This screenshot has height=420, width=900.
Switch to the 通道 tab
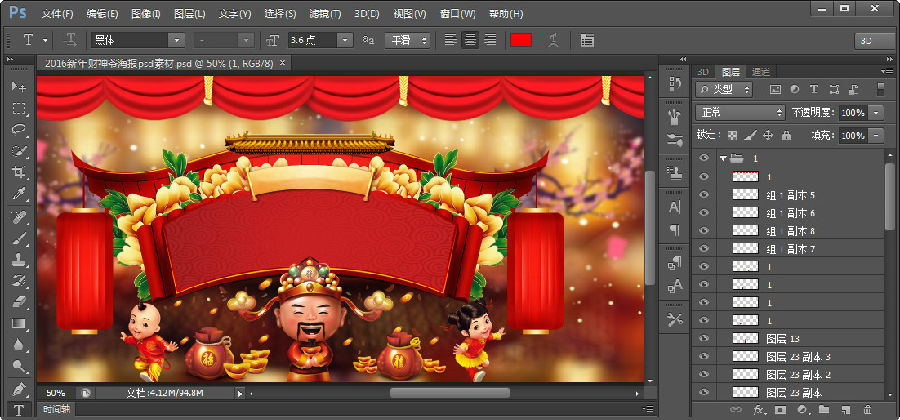click(x=760, y=71)
